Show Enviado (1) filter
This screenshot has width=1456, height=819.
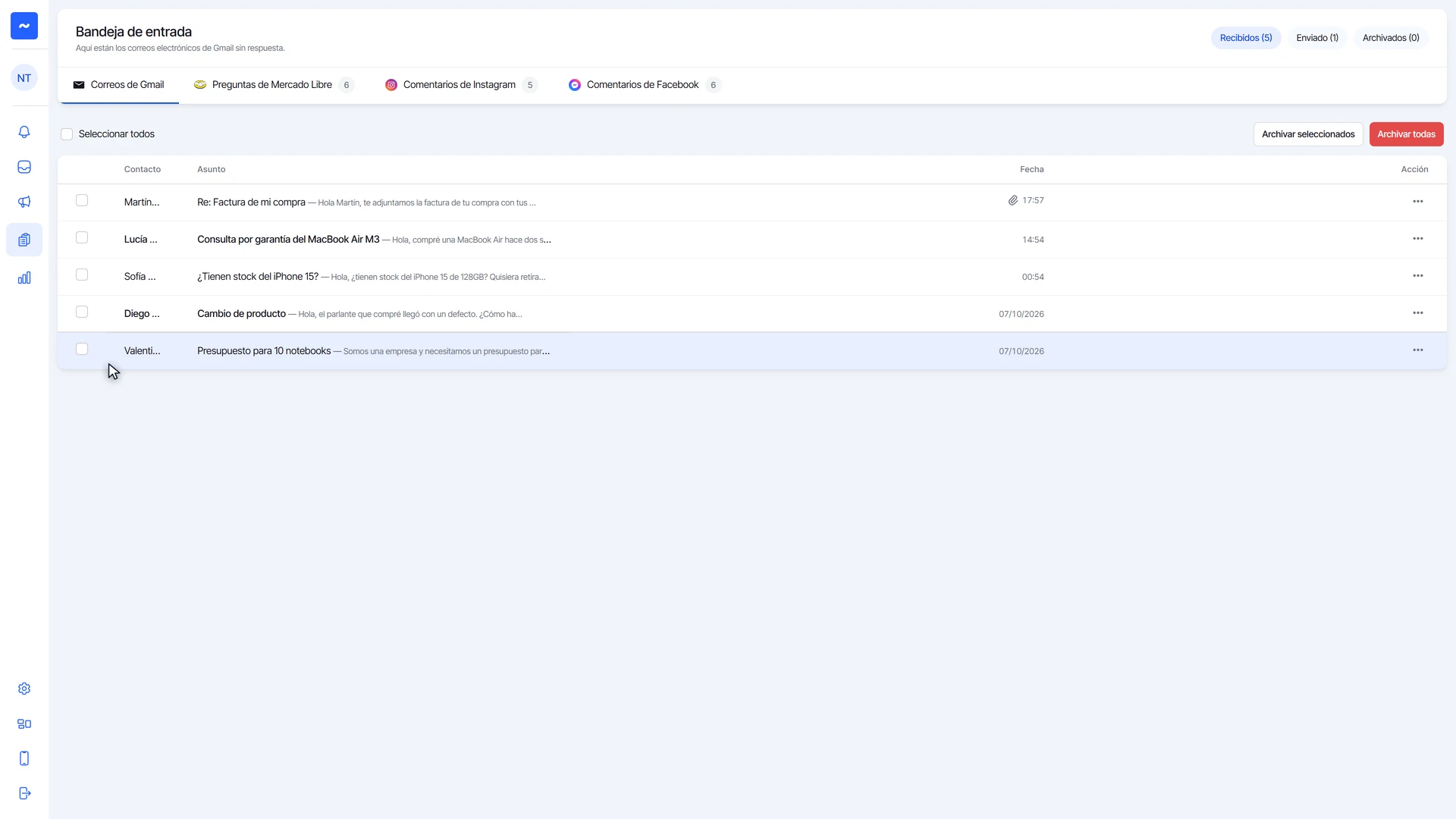click(x=1317, y=38)
